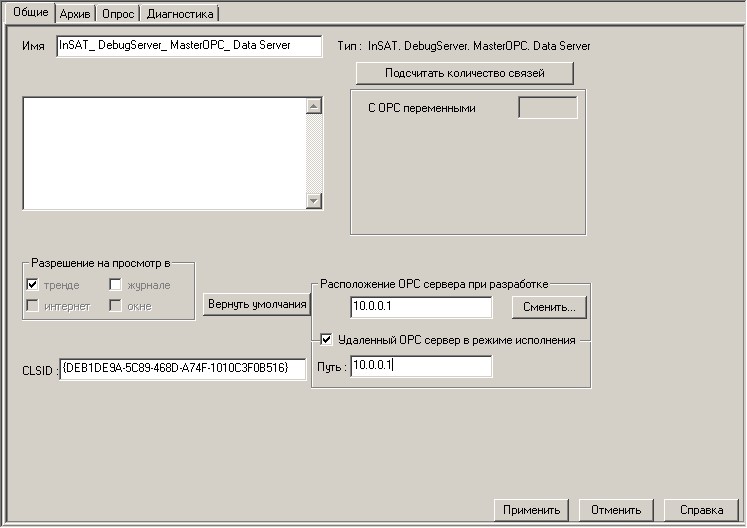Image resolution: width=747 pixels, height=528 pixels.
Task: Toggle the тренде checkbox
Action: (x=32, y=285)
